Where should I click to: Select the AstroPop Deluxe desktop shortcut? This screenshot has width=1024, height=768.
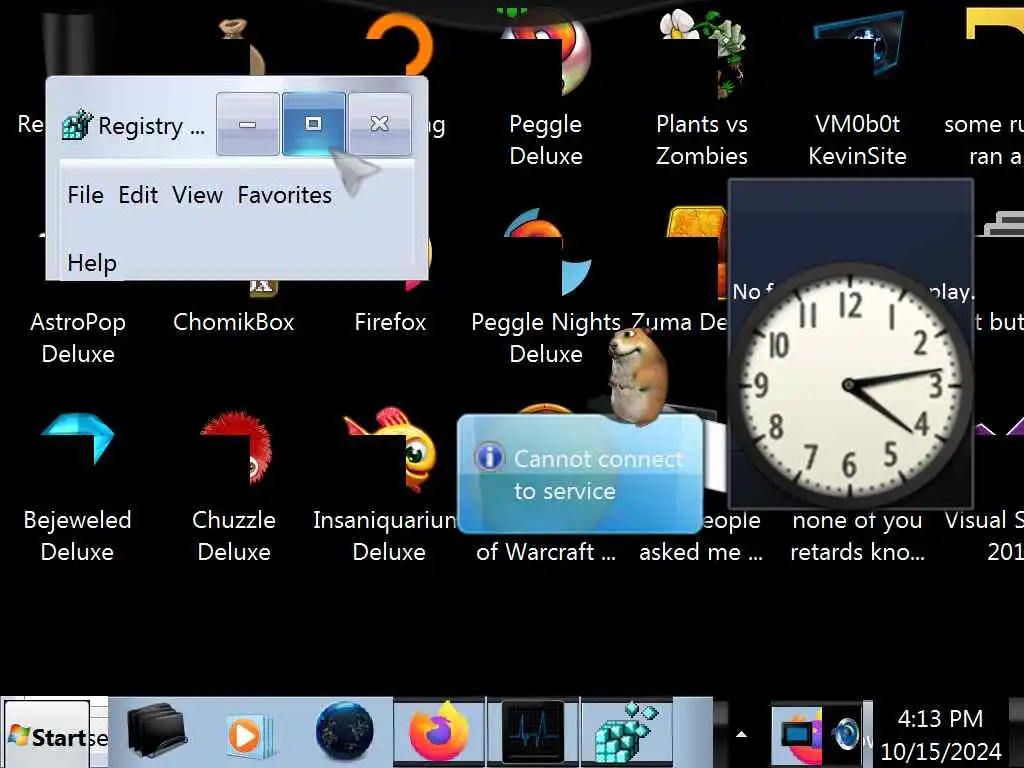click(78, 338)
